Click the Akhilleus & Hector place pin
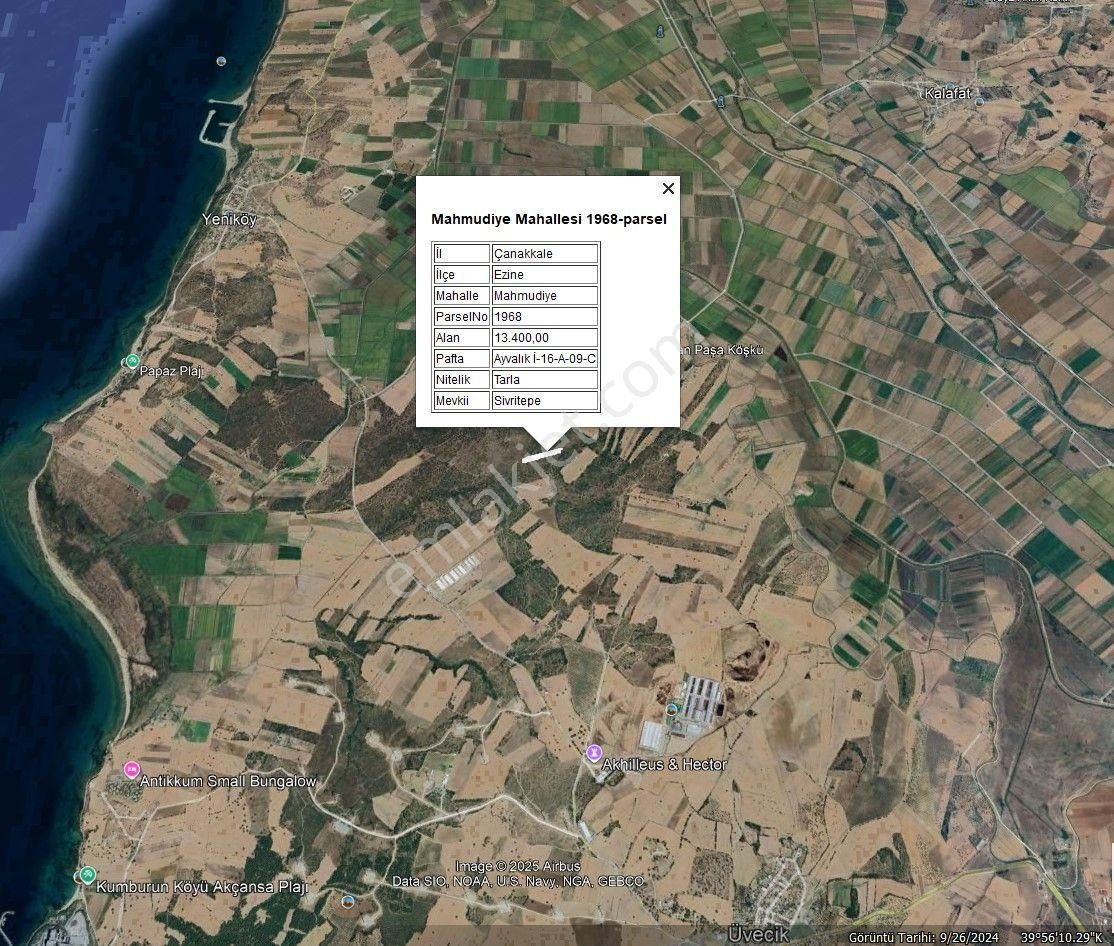The image size is (1114, 946). (595, 752)
